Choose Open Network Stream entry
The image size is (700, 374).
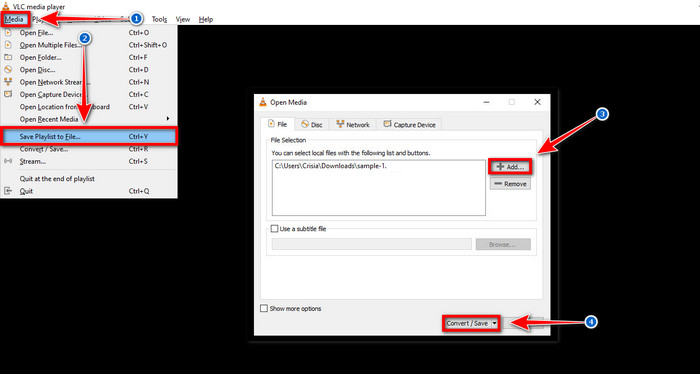pos(89,82)
